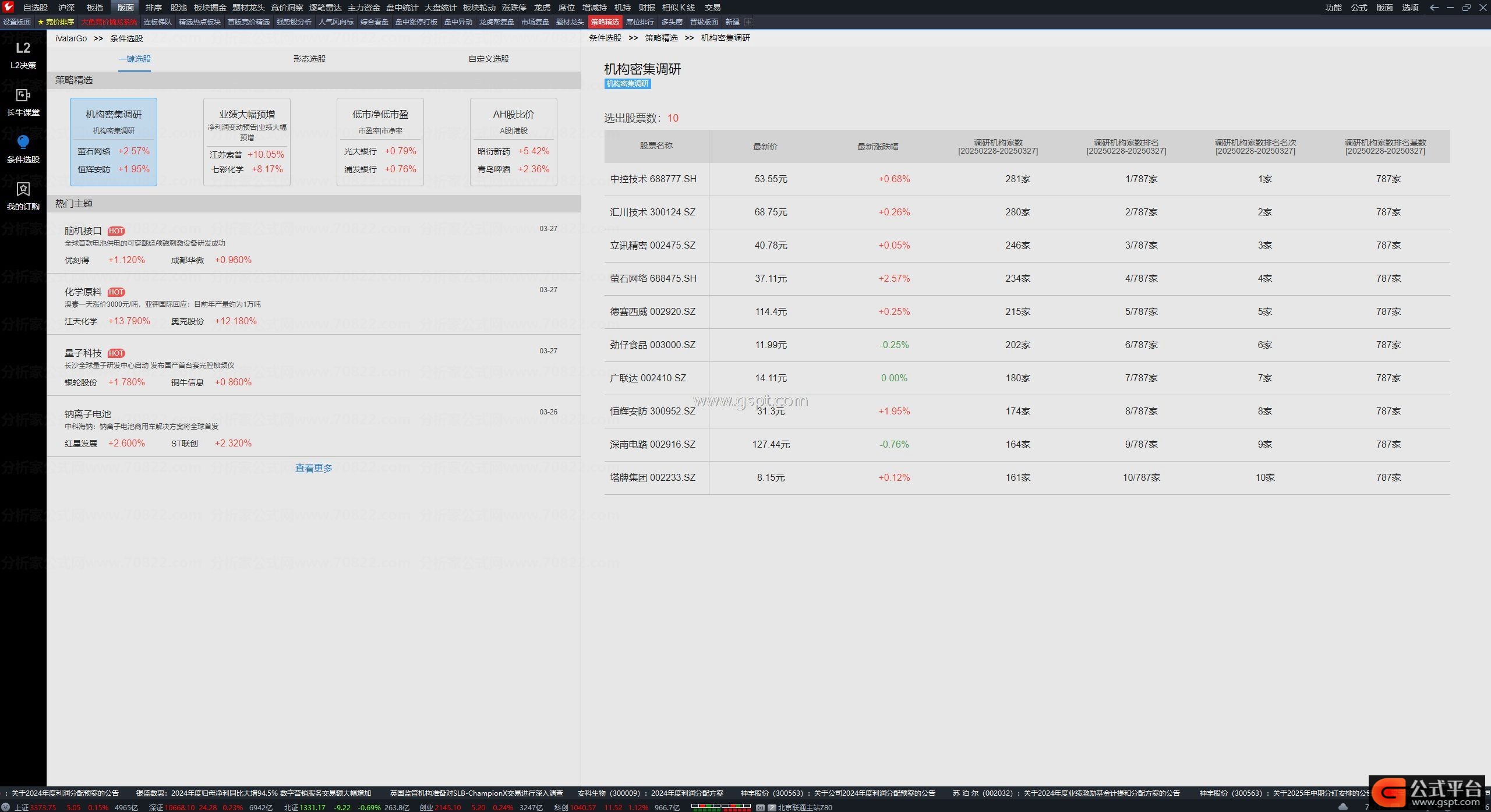Screen dimensions: 1491x812
Task: Open the 龙虎 menu
Action: tap(542, 8)
